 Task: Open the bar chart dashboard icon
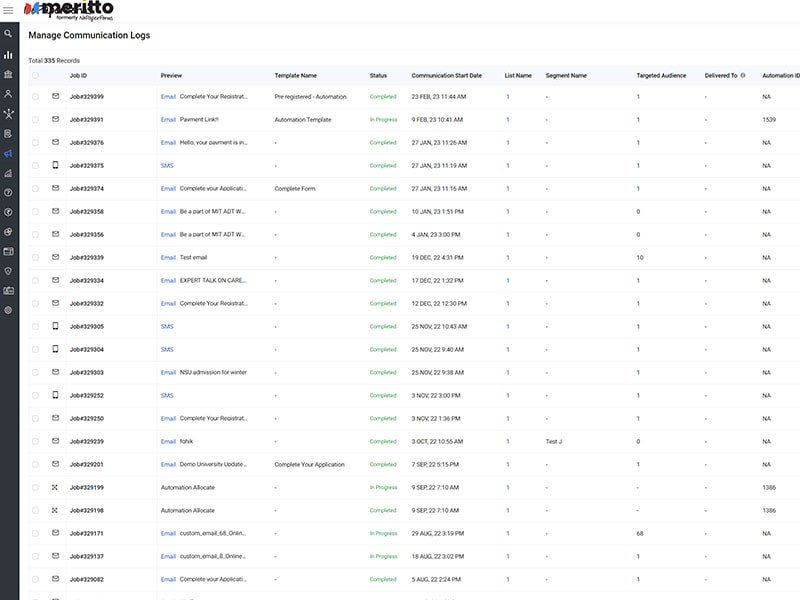click(8, 55)
